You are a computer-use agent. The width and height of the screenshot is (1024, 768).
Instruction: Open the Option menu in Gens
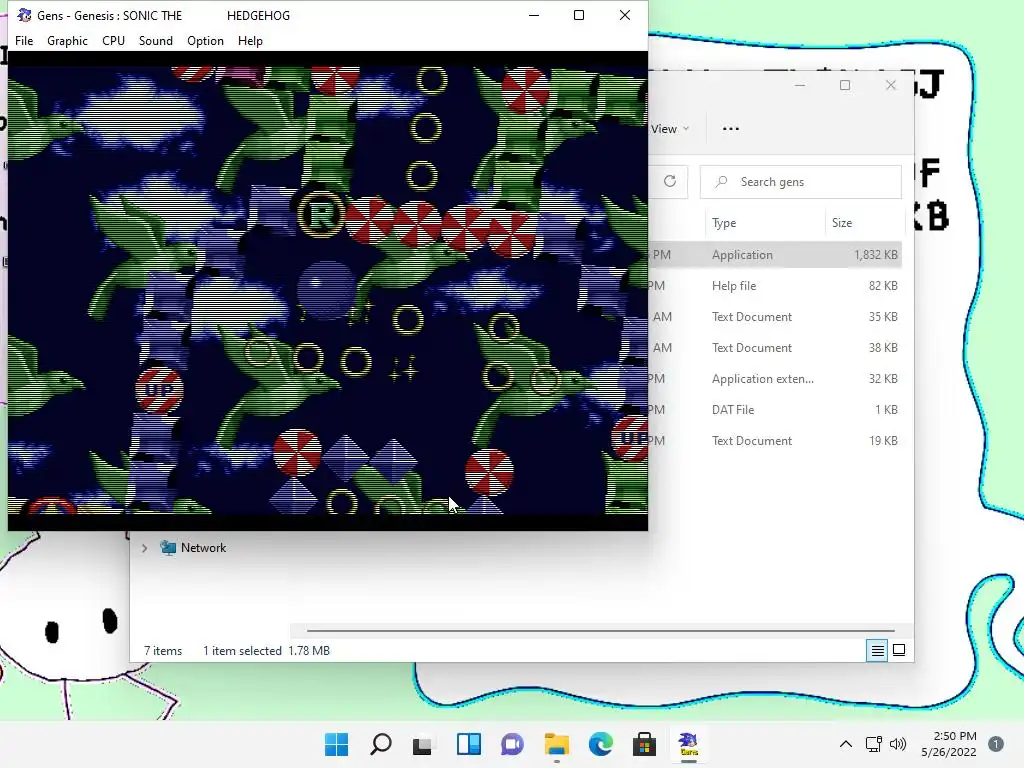pyautogui.click(x=205, y=40)
